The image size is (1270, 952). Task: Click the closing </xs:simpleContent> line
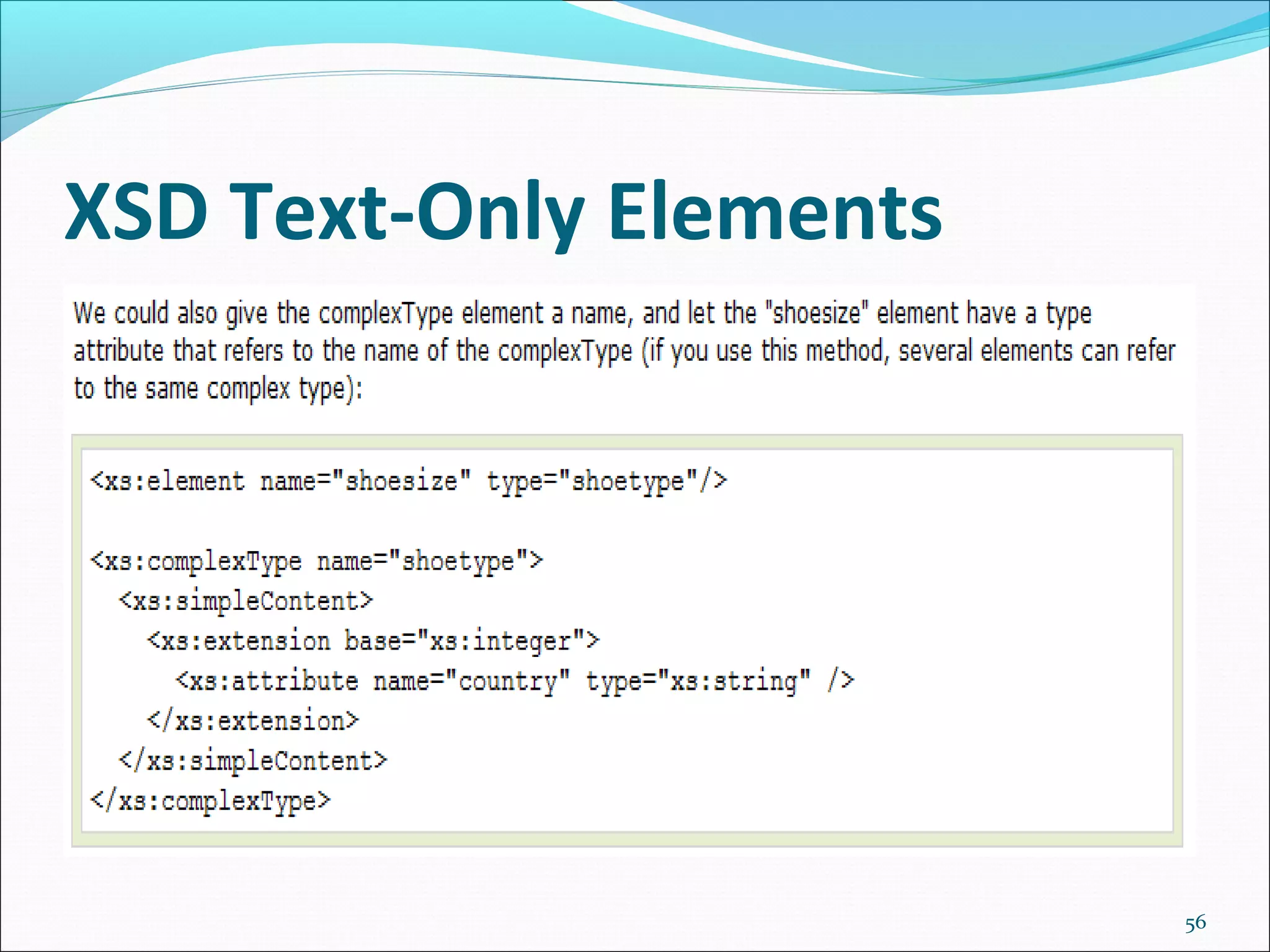[x=253, y=761]
